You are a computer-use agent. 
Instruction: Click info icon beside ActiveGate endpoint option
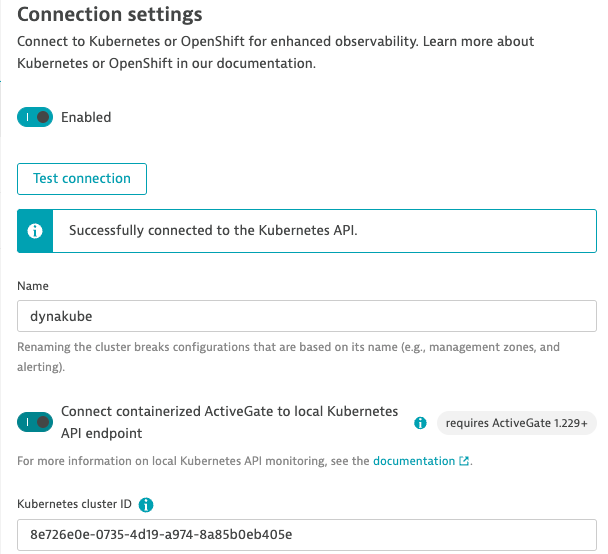point(421,423)
